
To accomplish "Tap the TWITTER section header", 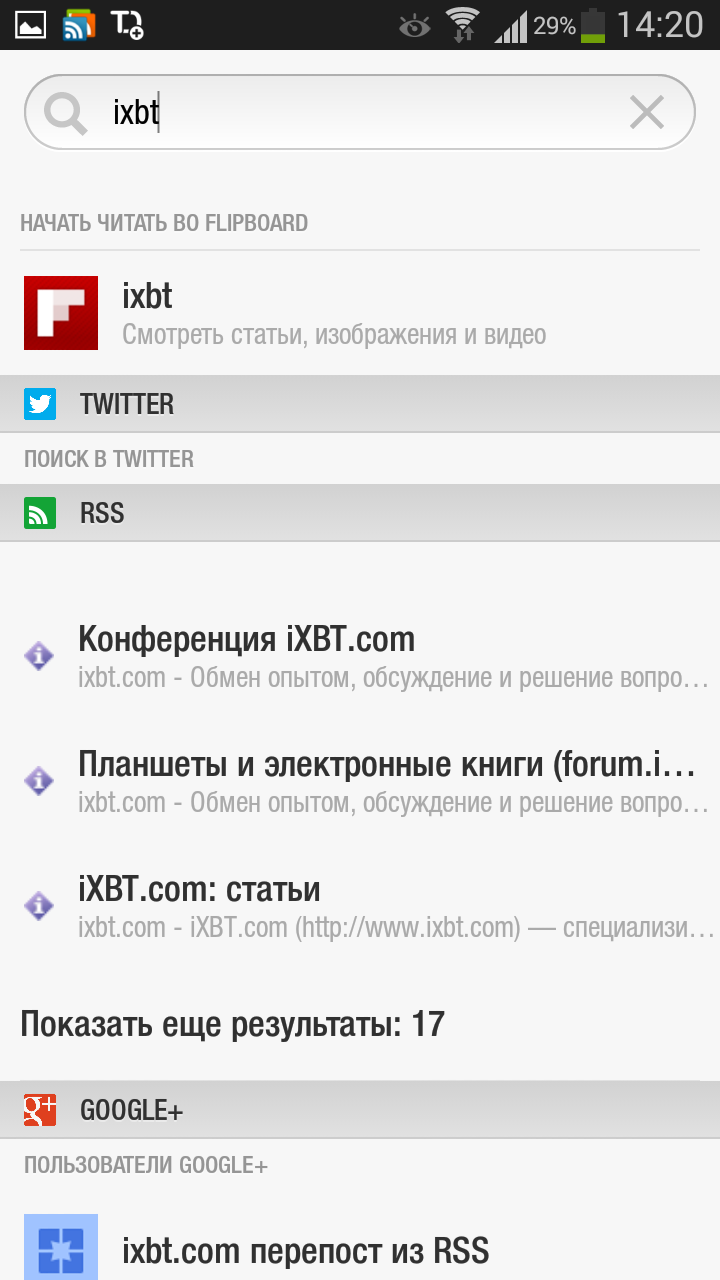I will (360, 404).
